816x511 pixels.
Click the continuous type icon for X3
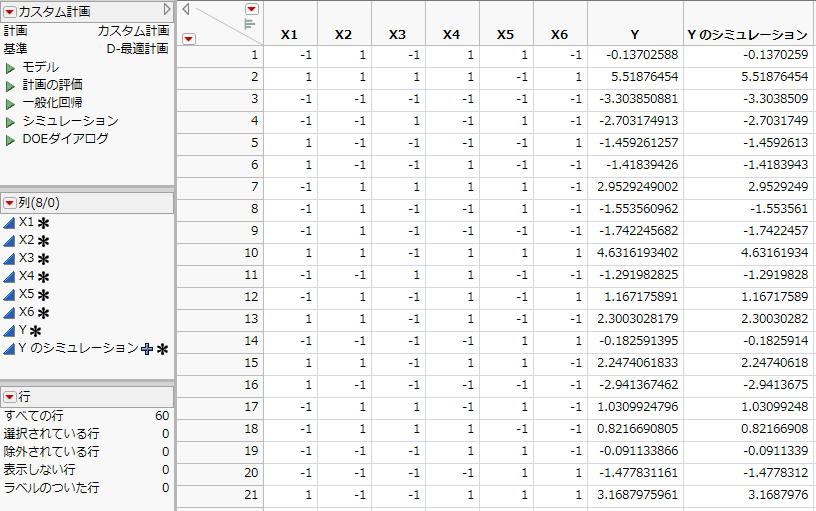click(x=9, y=259)
